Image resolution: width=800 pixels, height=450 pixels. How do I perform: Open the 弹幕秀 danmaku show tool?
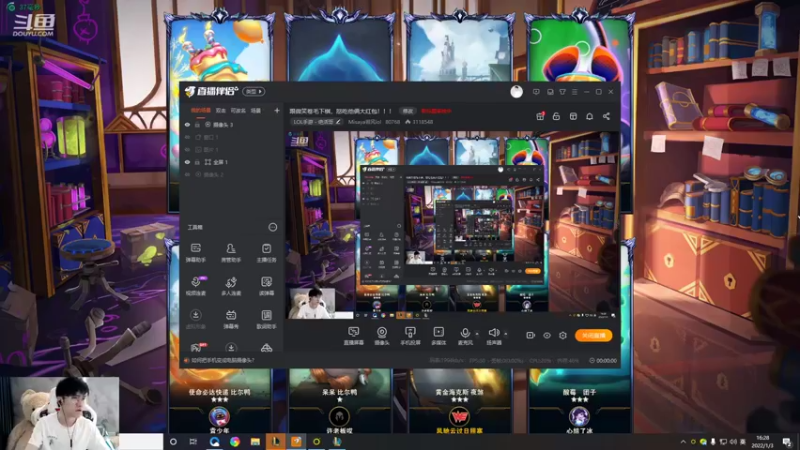231,319
